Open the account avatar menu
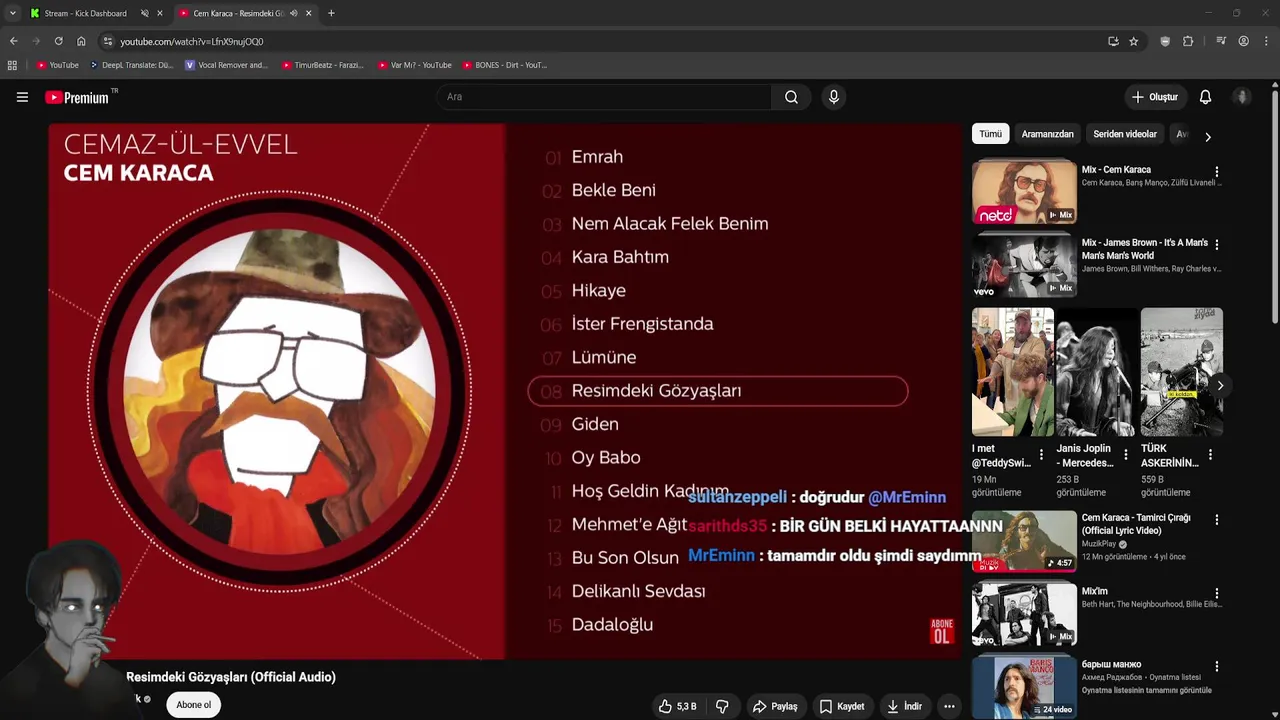 coord(1242,97)
